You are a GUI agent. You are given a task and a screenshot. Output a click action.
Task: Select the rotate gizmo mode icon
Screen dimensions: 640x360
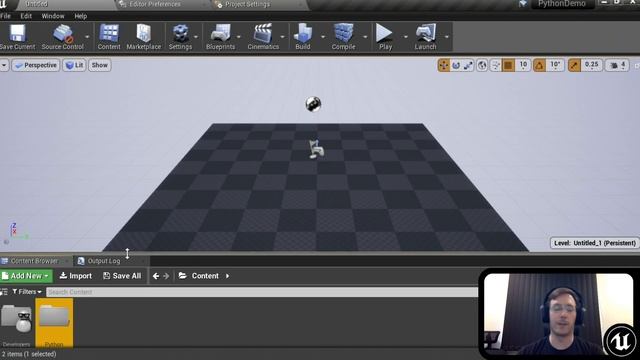tap(456, 65)
